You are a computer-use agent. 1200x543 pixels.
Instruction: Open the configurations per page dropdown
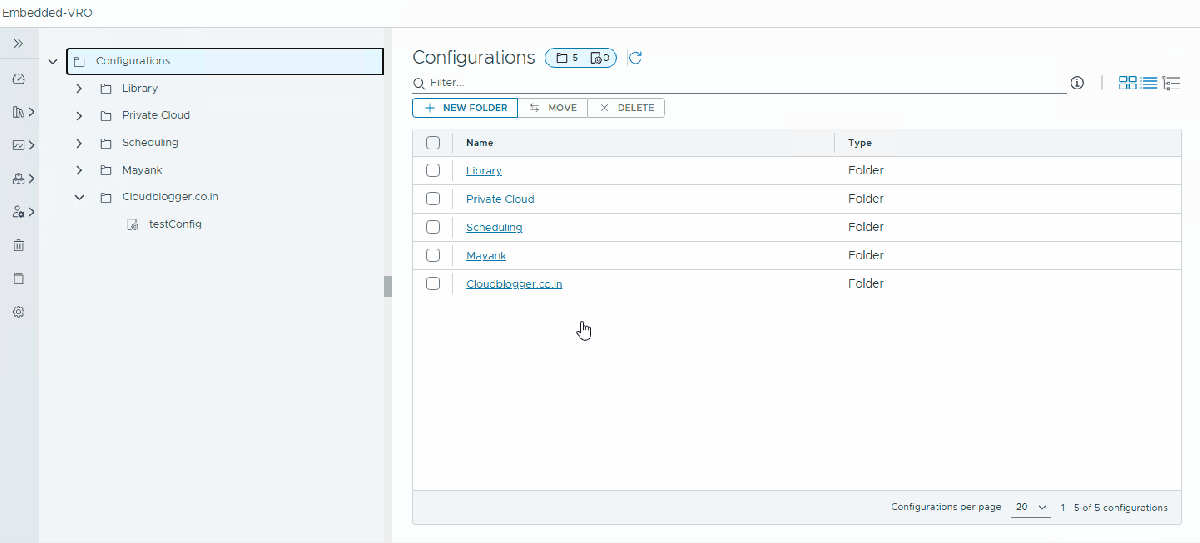(x=1031, y=507)
